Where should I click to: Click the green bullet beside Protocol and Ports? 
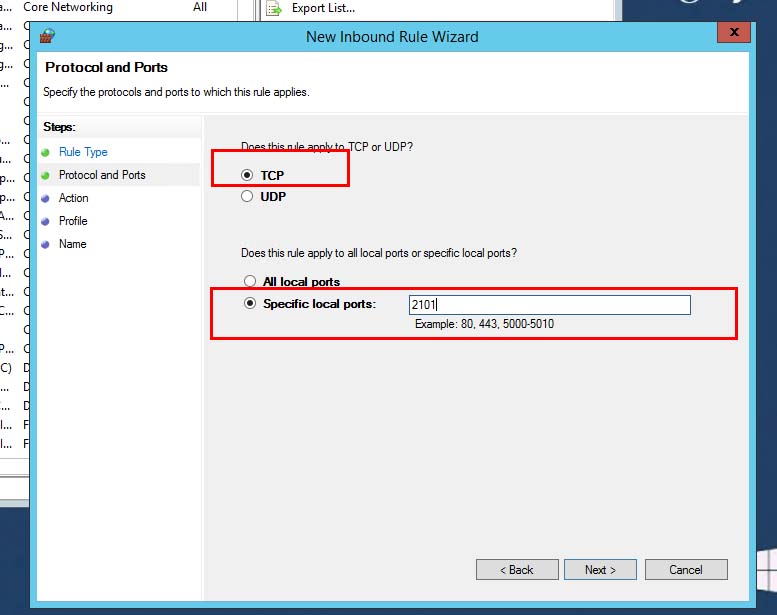(x=46, y=175)
